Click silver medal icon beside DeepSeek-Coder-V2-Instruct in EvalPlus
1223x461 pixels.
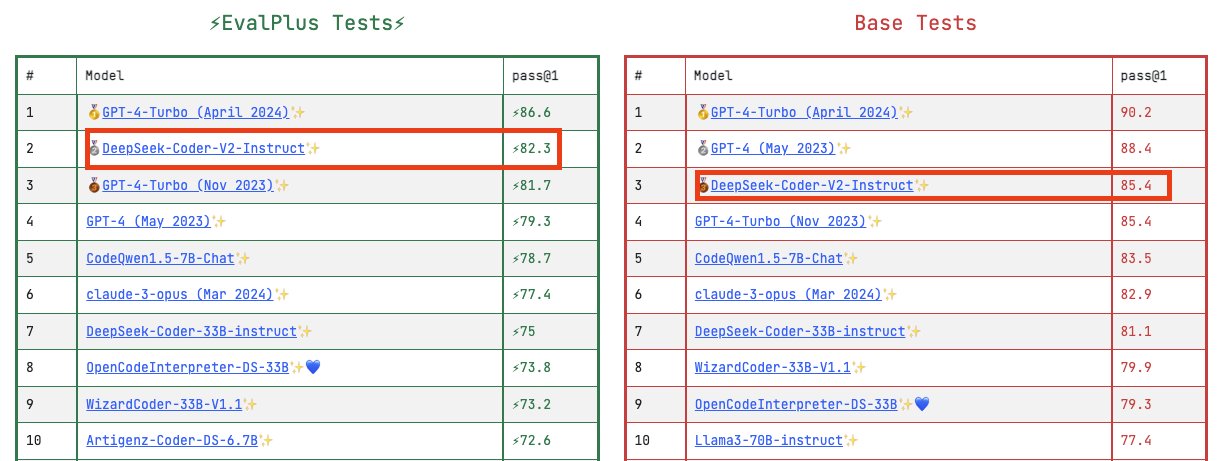[94, 148]
